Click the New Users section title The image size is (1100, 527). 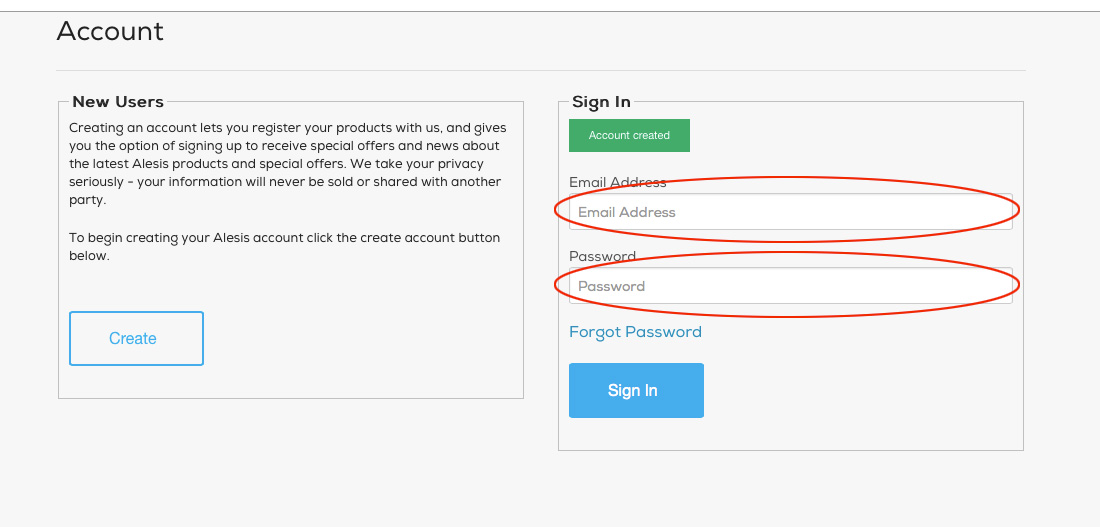tap(118, 102)
